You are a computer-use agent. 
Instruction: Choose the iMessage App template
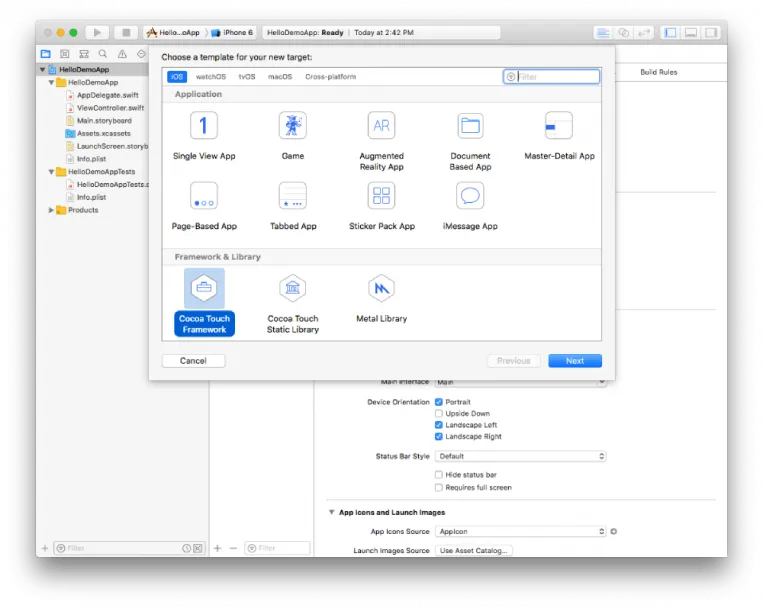[x=470, y=205]
